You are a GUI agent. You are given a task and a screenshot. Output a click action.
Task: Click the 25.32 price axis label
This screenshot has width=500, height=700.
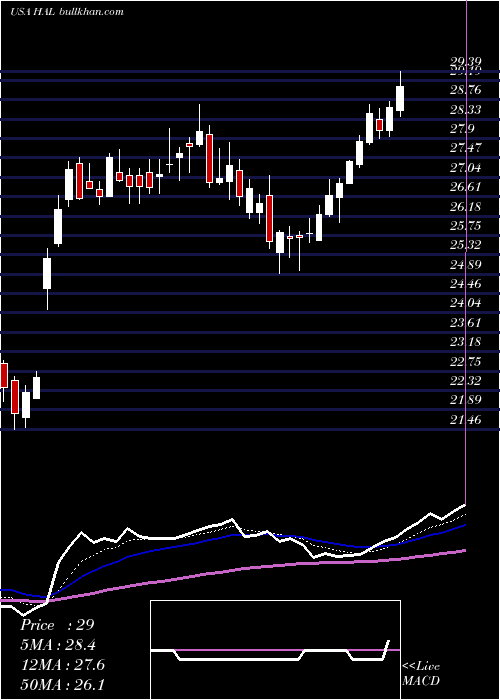tap(465, 245)
